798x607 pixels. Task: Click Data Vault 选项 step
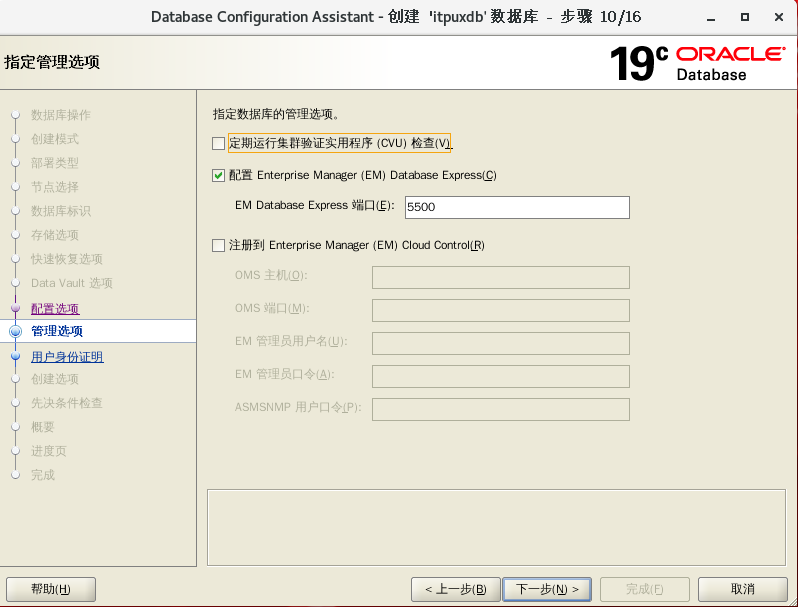tap(72, 283)
